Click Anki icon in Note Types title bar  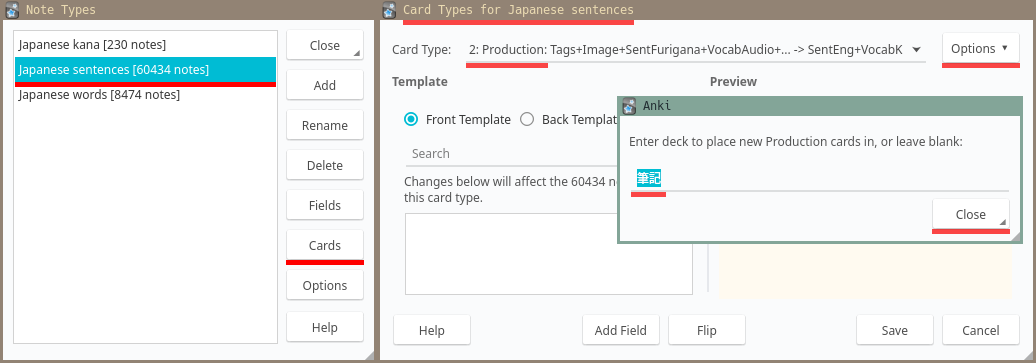[x=11, y=10]
